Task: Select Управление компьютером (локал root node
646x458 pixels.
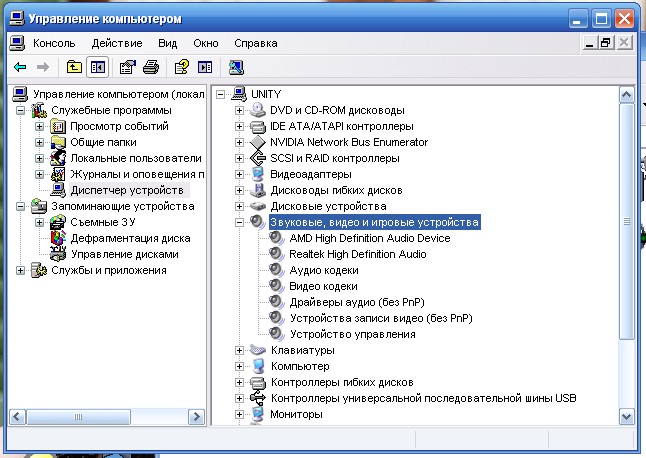Action: (x=119, y=94)
